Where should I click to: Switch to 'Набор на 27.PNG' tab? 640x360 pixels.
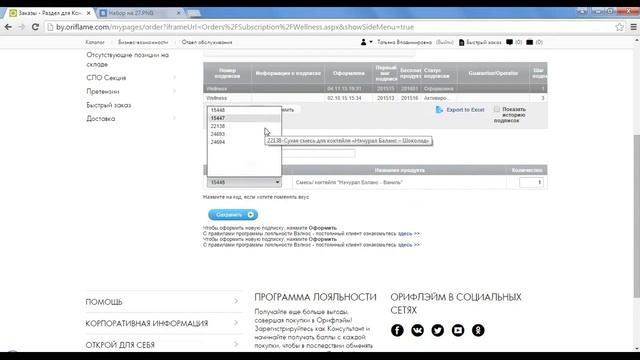pos(139,13)
